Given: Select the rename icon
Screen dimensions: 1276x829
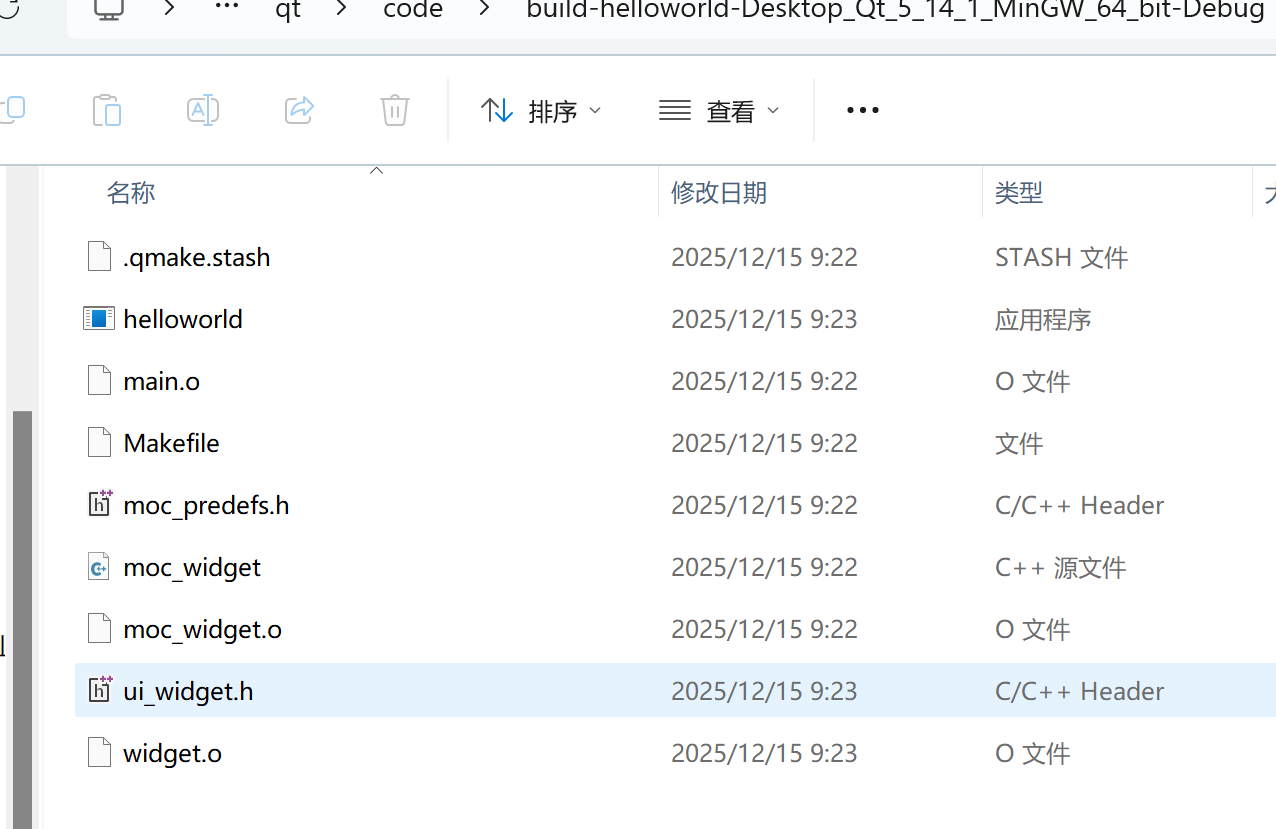Looking at the screenshot, I should click(x=202, y=110).
